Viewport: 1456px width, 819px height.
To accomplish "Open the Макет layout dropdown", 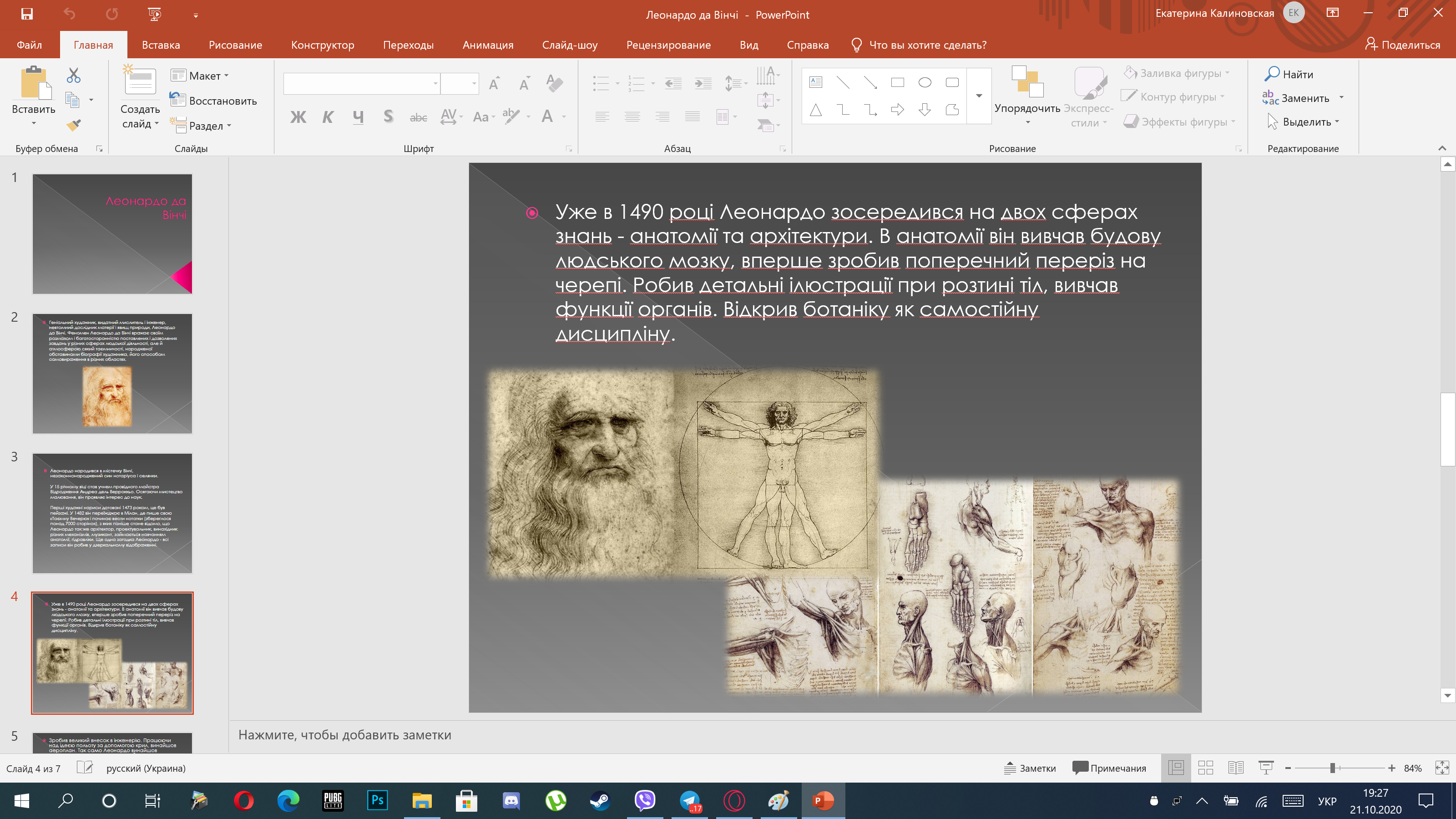I will point(200,76).
